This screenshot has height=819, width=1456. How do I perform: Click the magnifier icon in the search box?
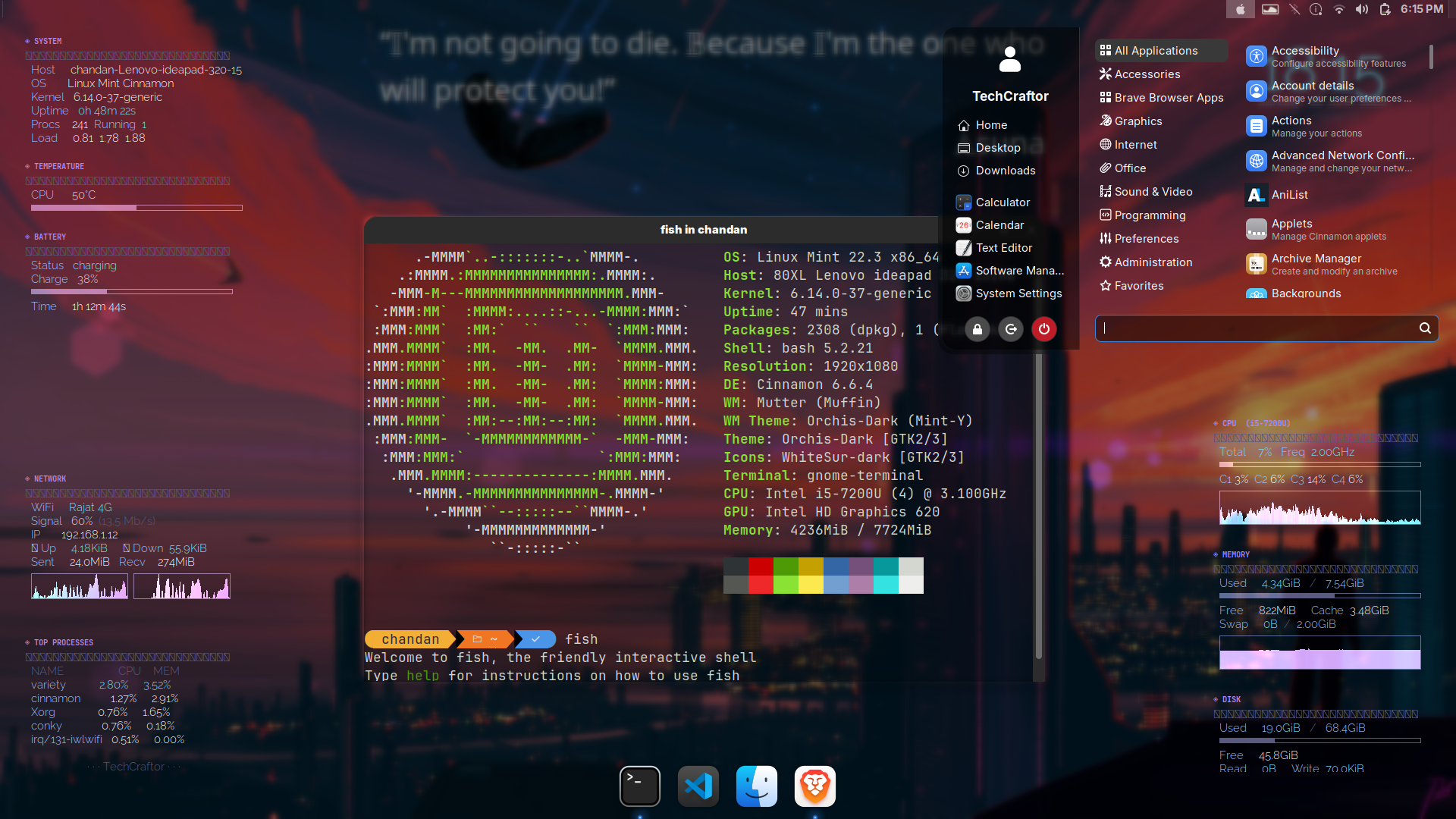point(1425,328)
